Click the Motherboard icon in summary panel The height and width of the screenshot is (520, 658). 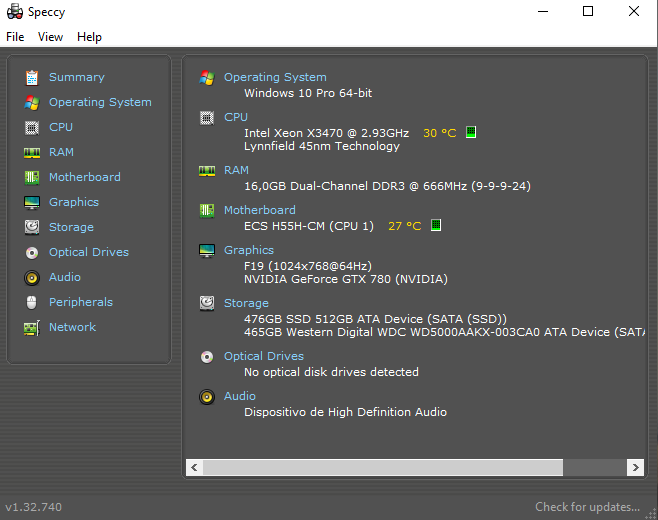207,211
